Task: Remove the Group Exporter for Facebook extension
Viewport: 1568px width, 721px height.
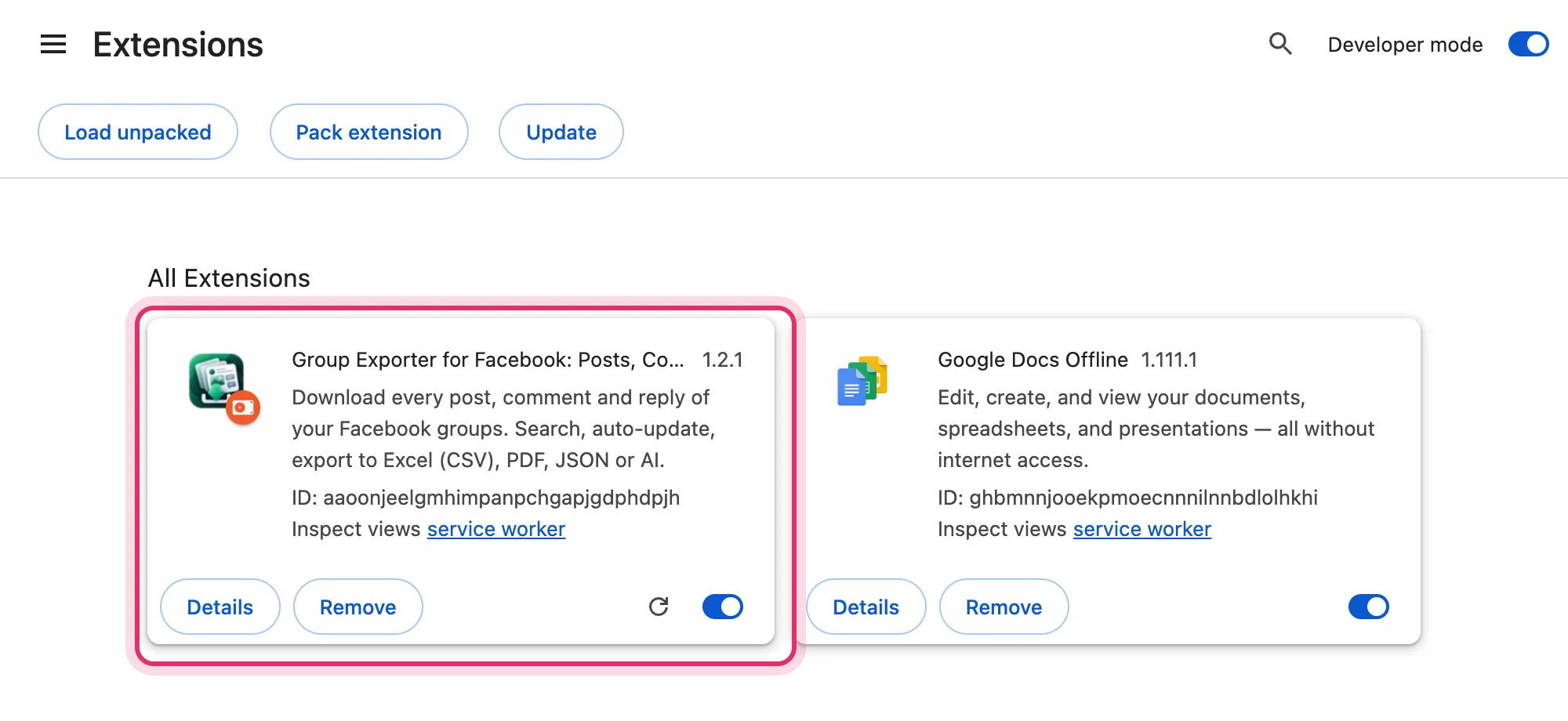Action: click(358, 607)
